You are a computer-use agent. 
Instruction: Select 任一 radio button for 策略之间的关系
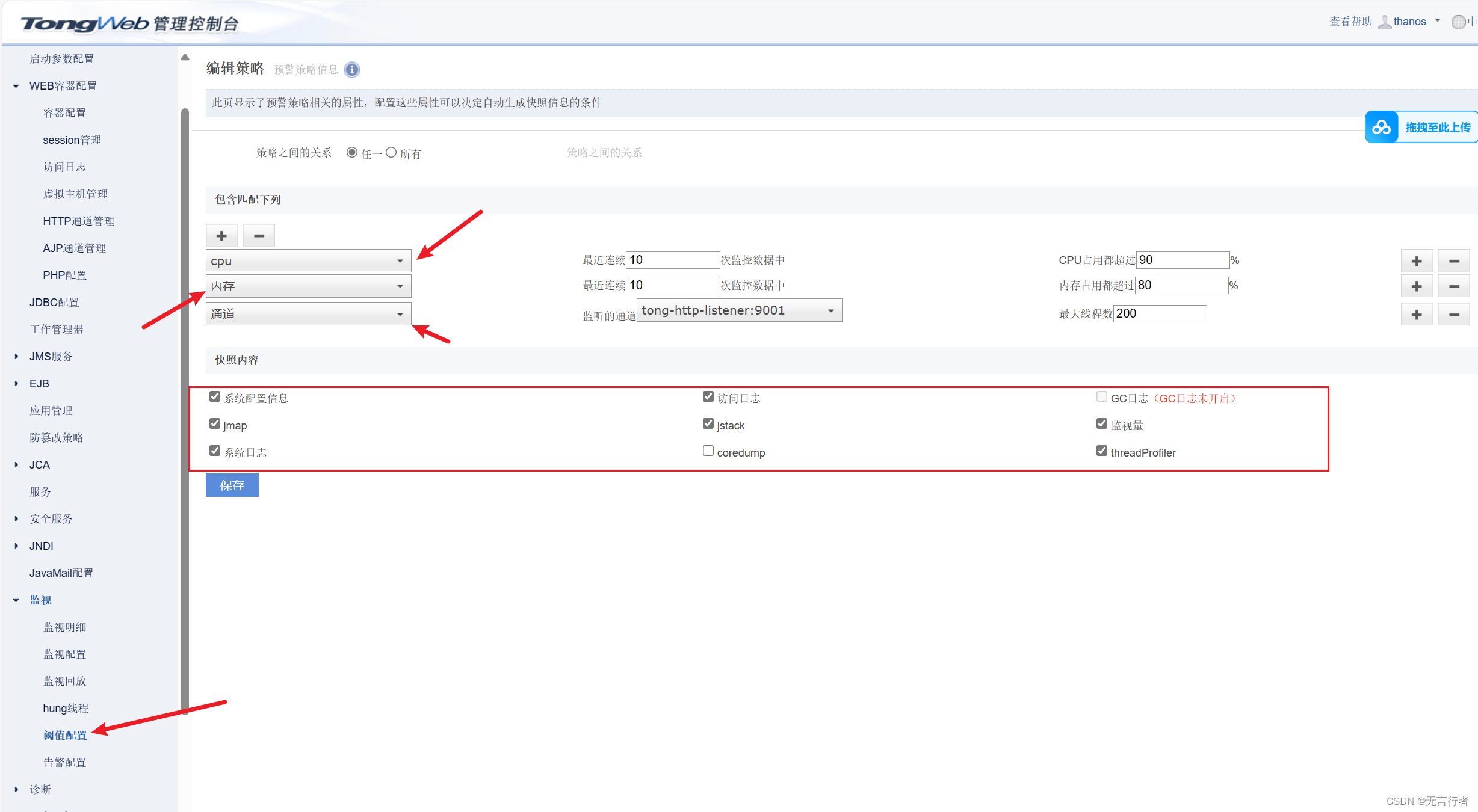tap(352, 152)
